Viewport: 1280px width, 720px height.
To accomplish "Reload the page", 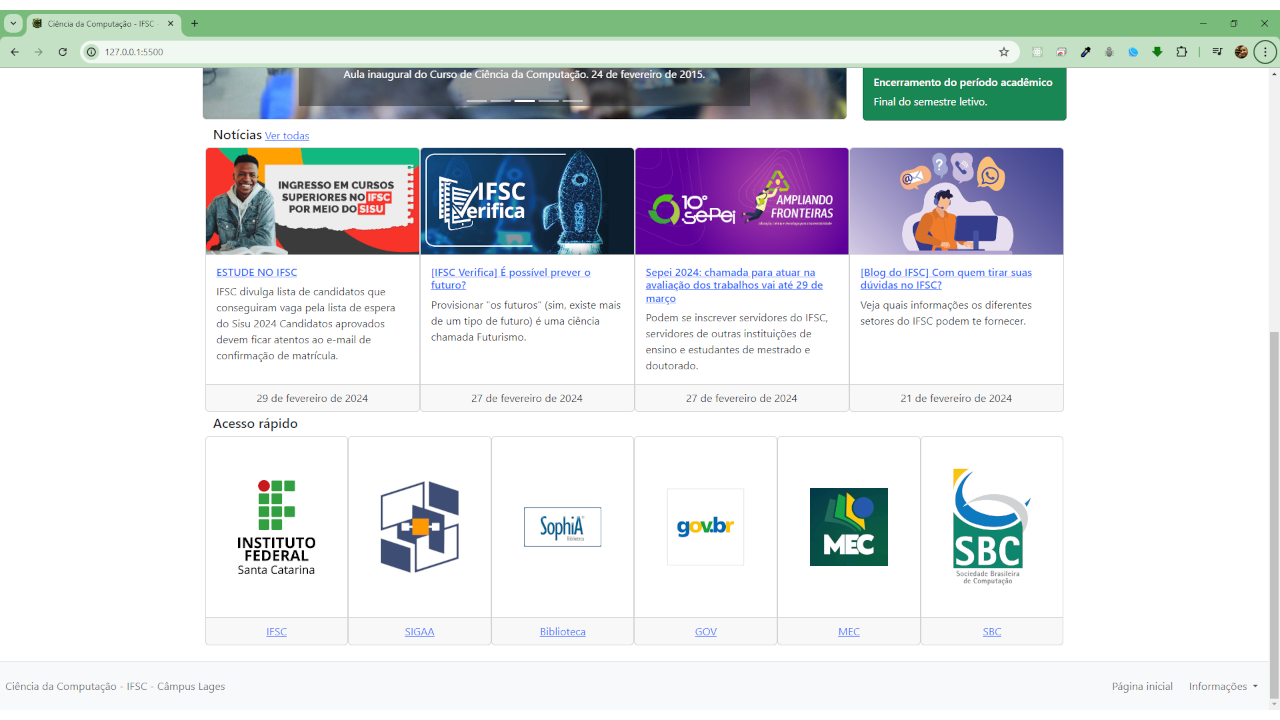I will (x=62, y=52).
